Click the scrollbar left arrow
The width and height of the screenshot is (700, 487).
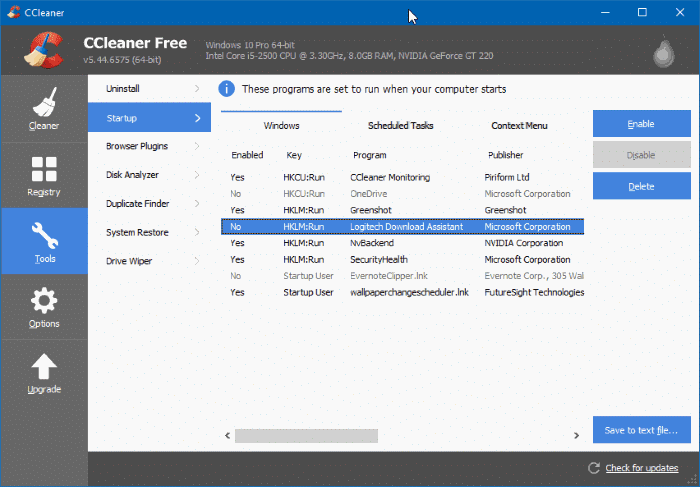[227, 436]
